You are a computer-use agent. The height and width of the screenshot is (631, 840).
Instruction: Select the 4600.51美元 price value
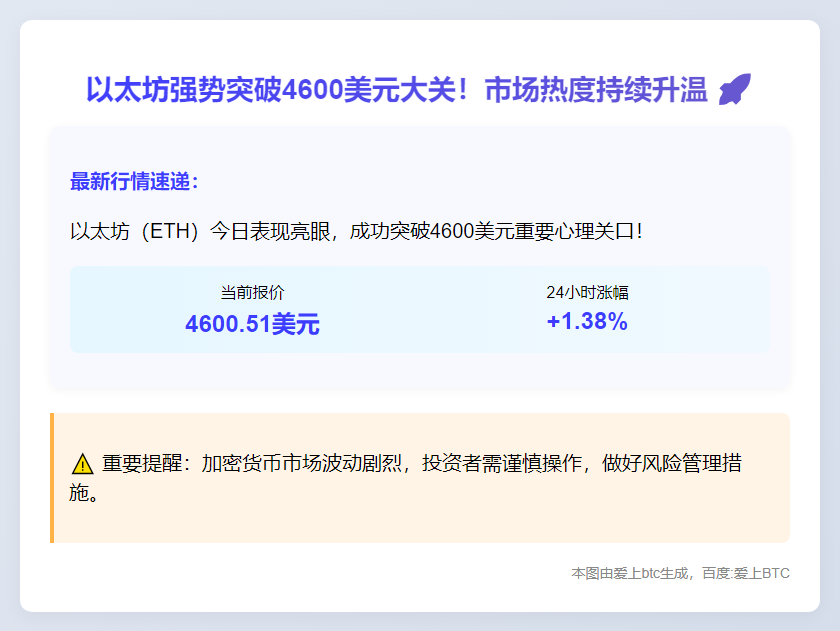coord(252,324)
